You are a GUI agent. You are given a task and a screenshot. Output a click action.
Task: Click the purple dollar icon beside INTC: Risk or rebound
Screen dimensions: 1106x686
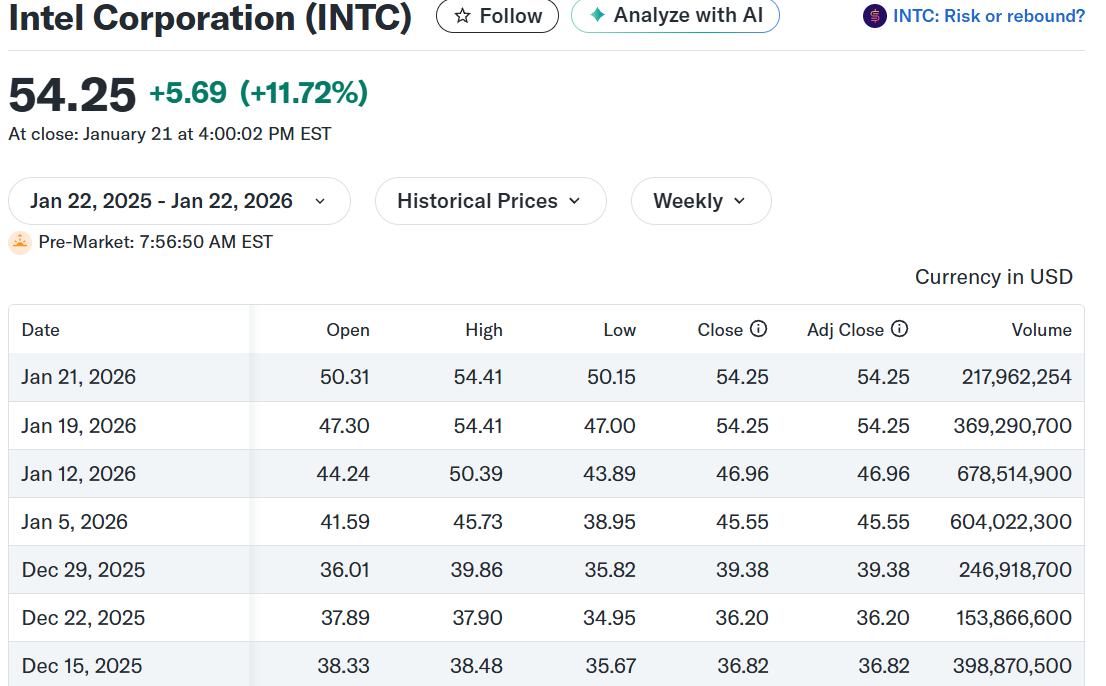pos(875,16)
